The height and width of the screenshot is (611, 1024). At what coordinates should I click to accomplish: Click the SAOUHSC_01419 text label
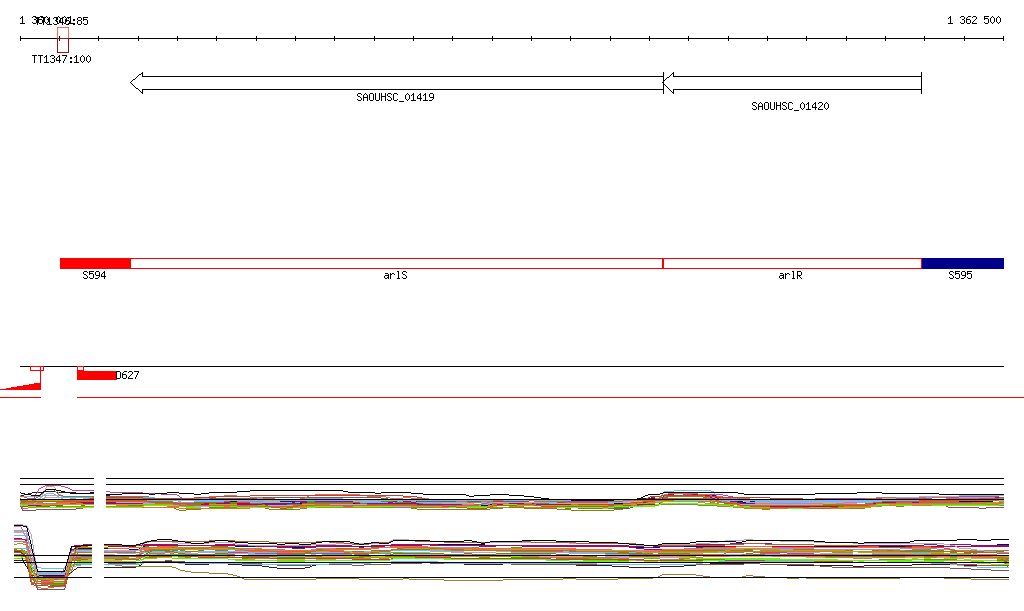[x=395, y=97]
